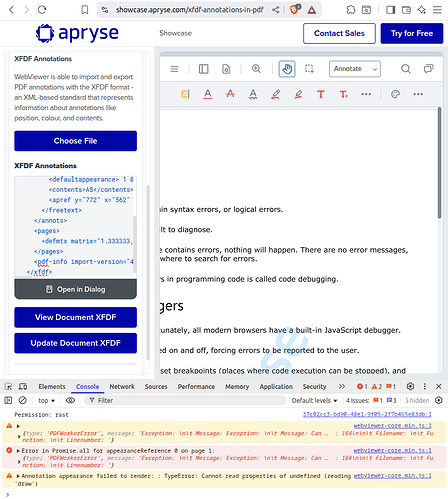
Task: Toggle the console sidebar panel
Action: tap(8, 400)
